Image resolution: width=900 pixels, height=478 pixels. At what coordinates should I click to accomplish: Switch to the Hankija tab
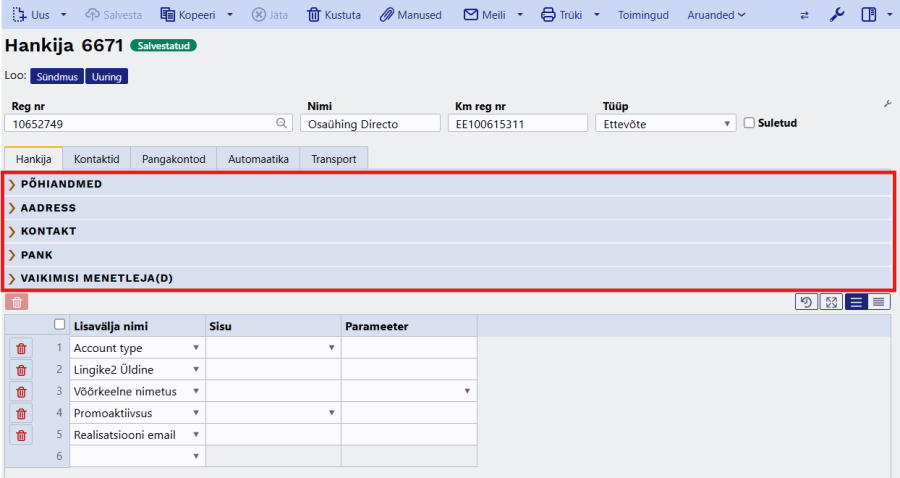[33, 159]
